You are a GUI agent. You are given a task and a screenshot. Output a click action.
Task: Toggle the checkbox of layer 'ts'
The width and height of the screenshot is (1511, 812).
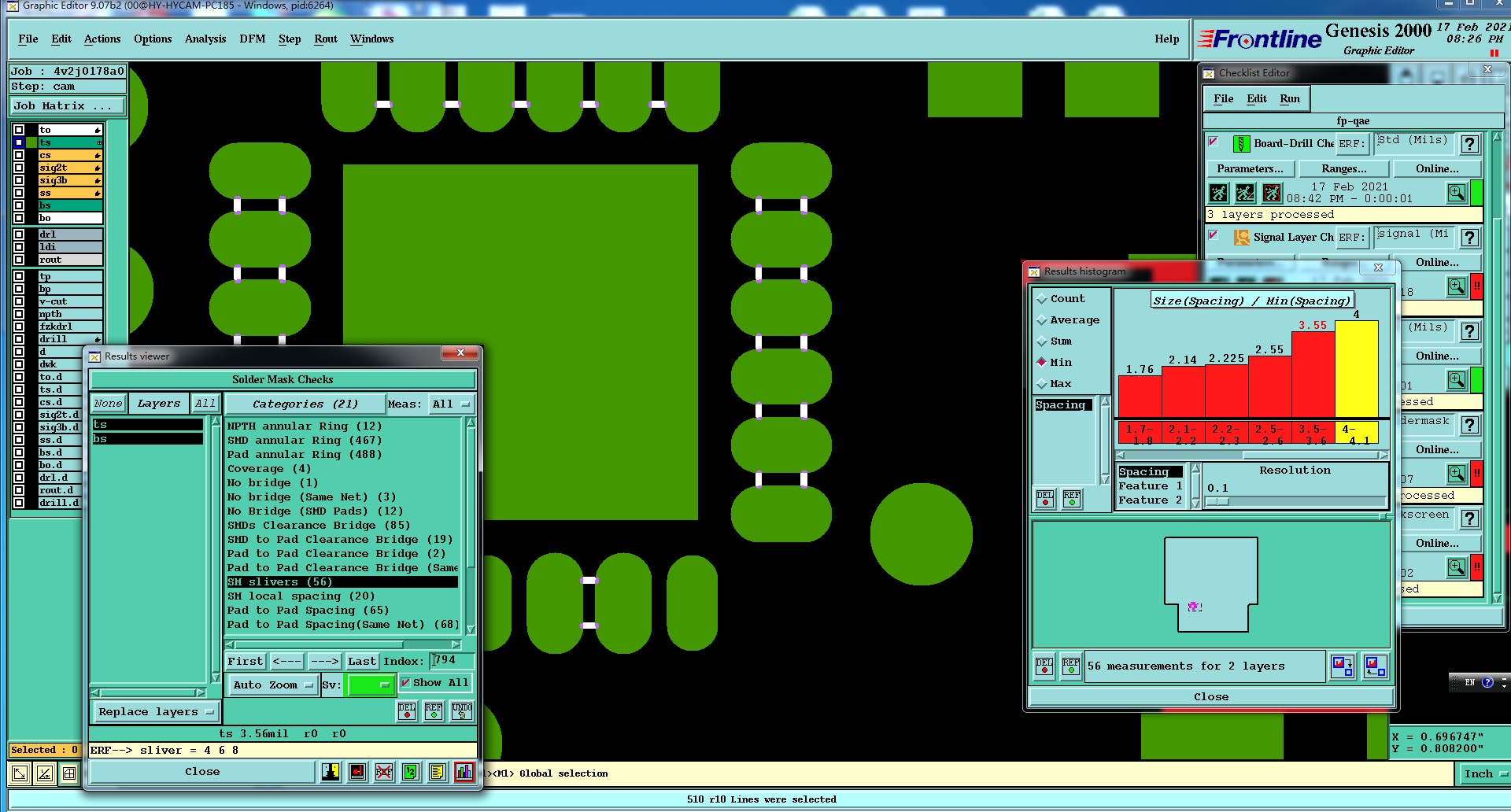tap(19, 142)
